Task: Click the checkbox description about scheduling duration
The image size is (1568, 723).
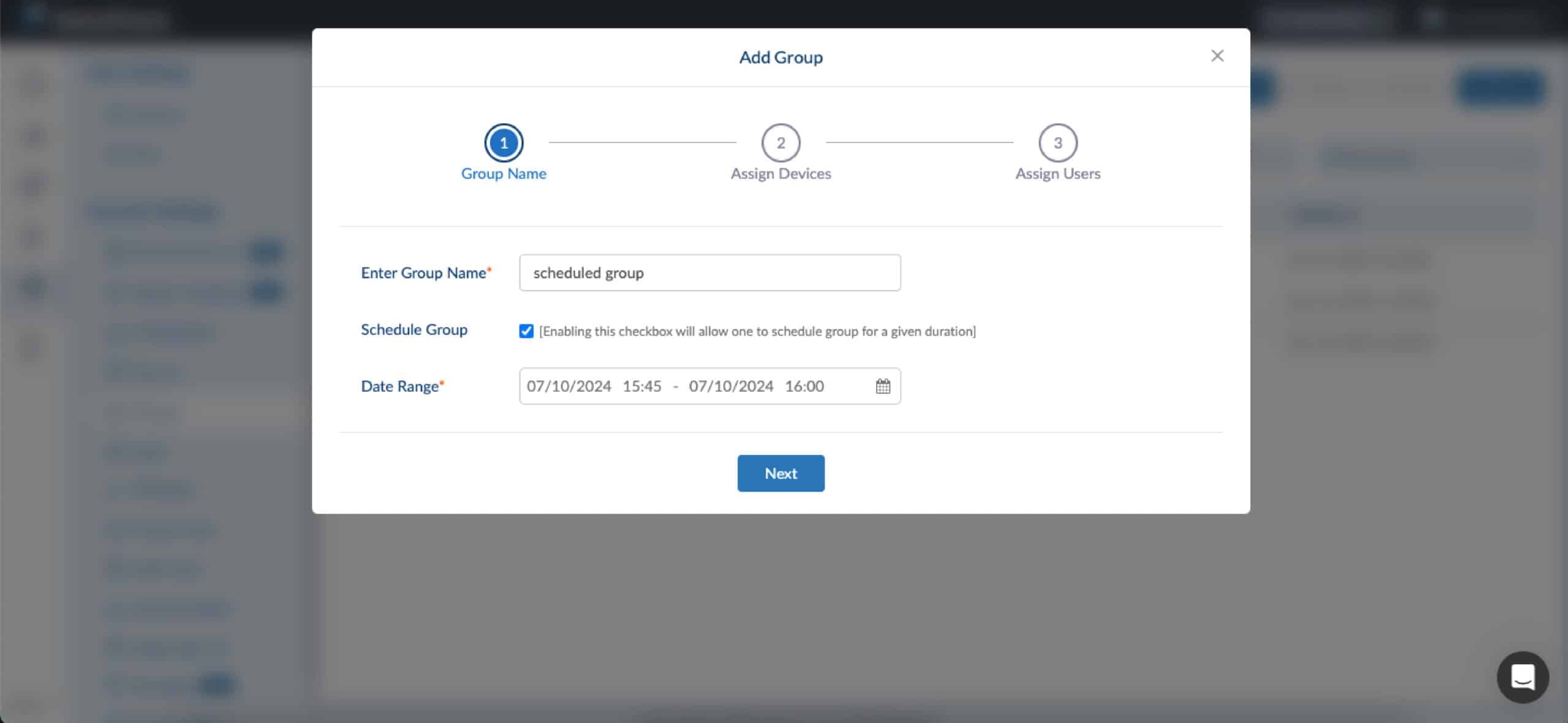Action: [758, 331]
